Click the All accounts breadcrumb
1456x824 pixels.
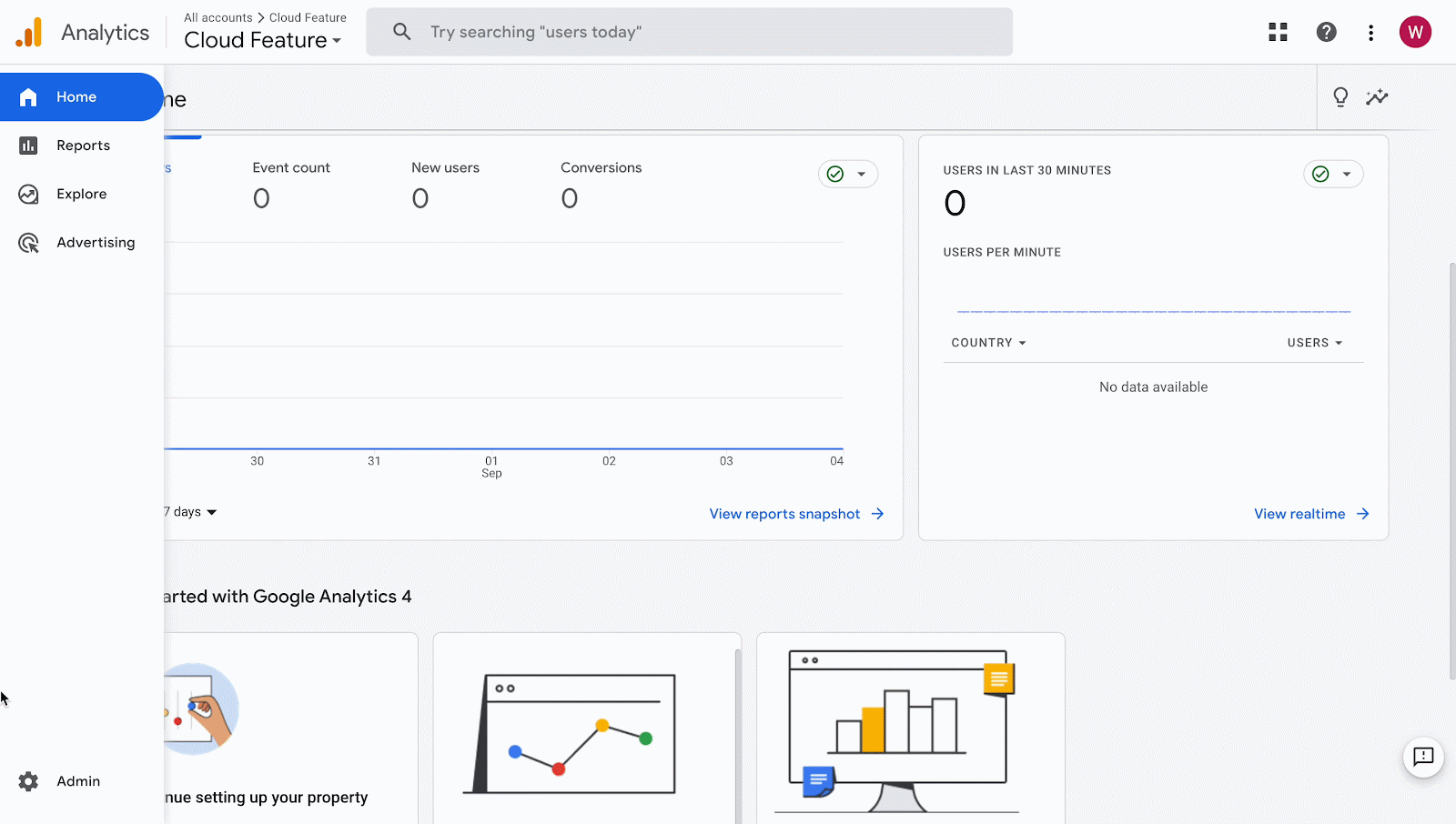[x=218, y=17]
